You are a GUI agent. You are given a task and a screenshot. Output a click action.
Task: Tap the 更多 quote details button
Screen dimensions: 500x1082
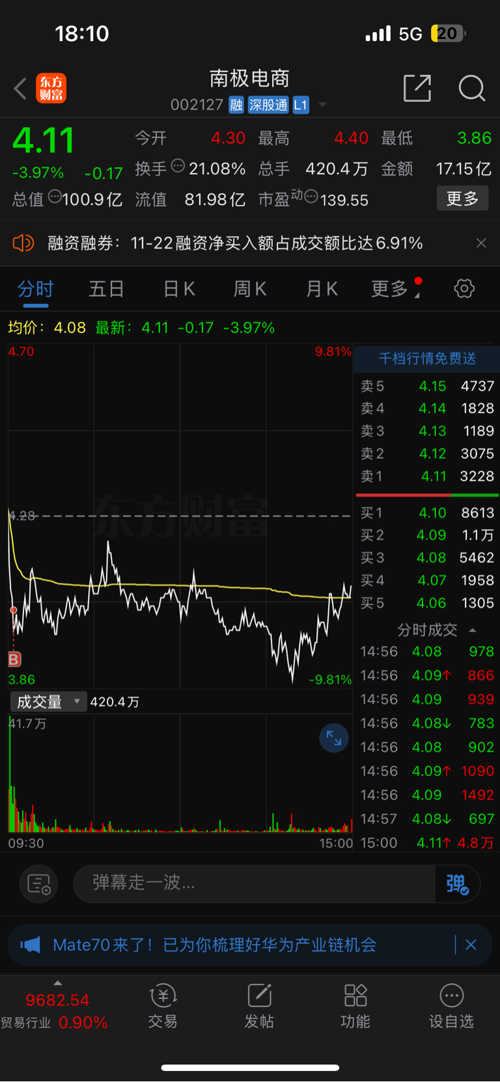pyautogui.click(x=462, y=199)
